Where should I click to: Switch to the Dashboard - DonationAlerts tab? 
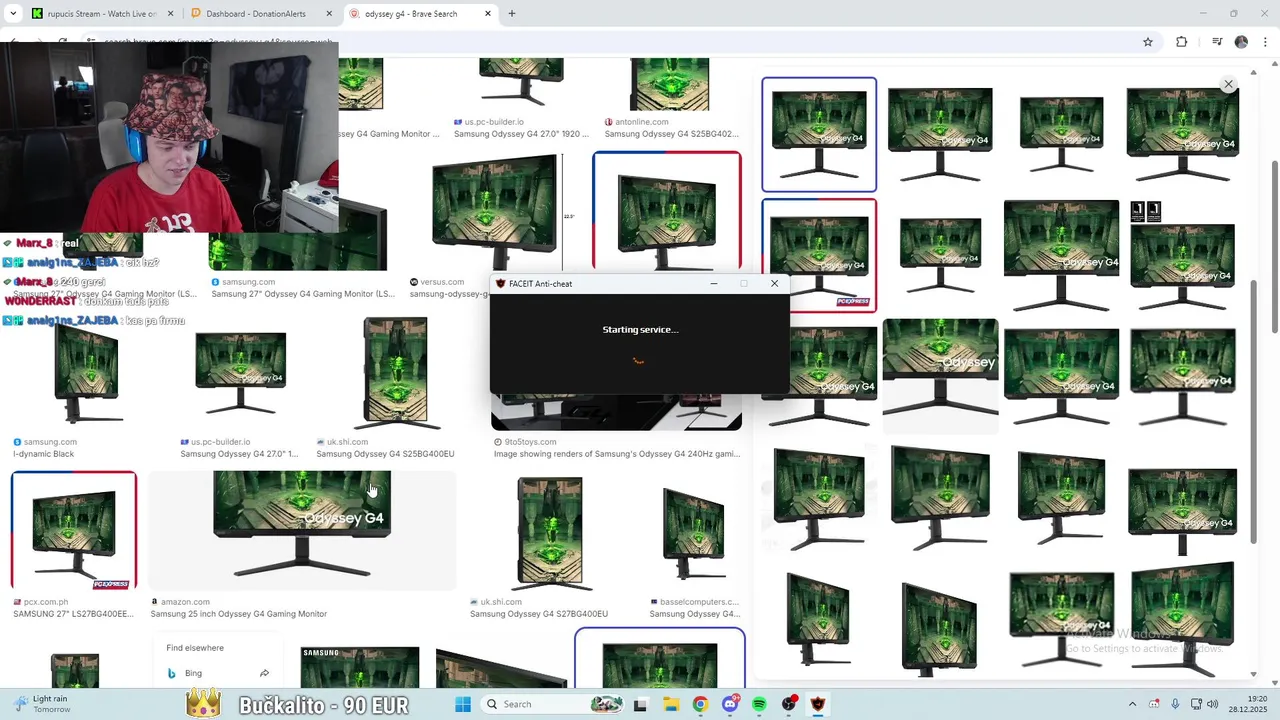coord(263,14)
